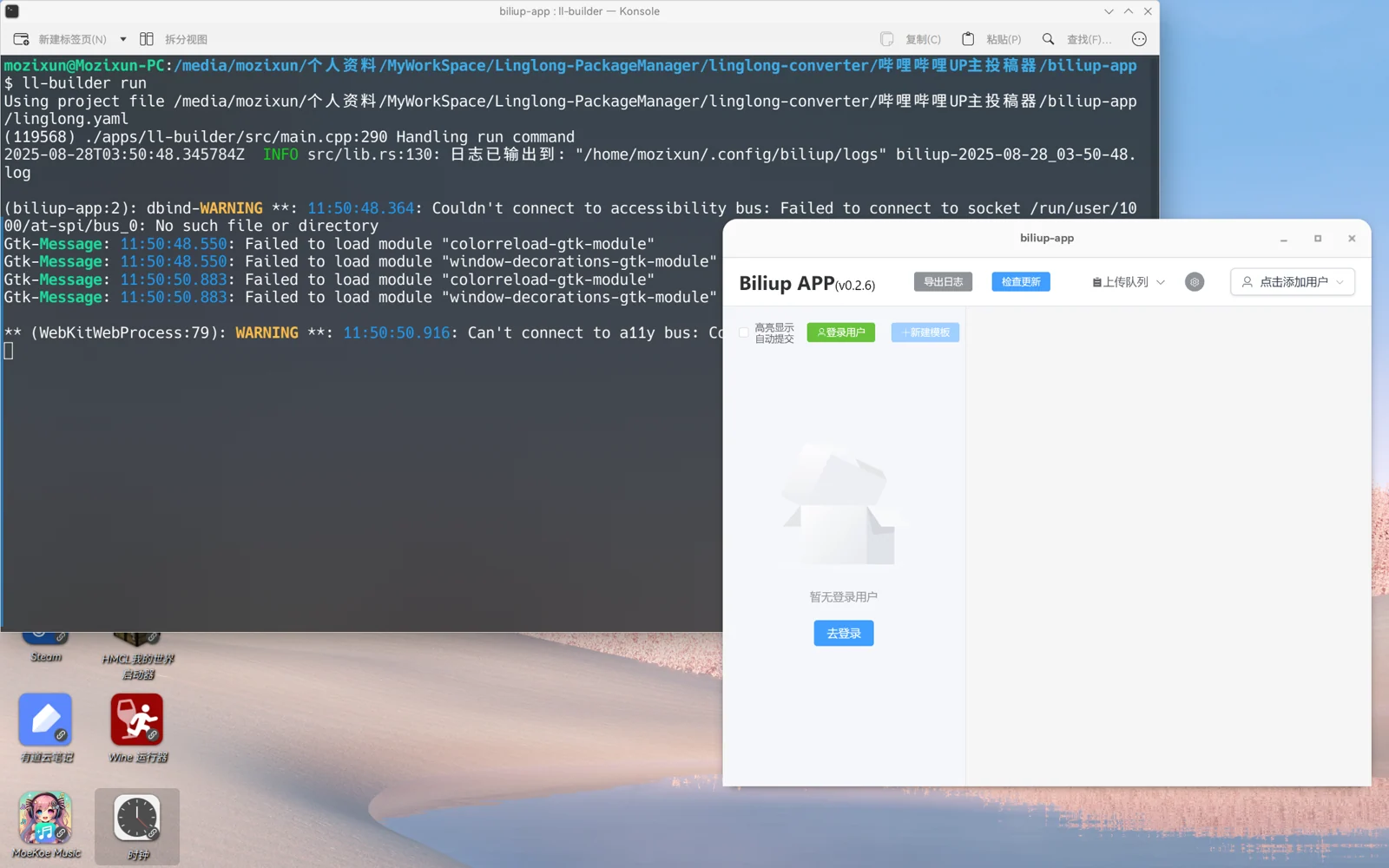The height and width of the screenshot is (868, 1389).
Task: Click the 复制 icon in Konsole toolbar
Action: coord(886,39)
